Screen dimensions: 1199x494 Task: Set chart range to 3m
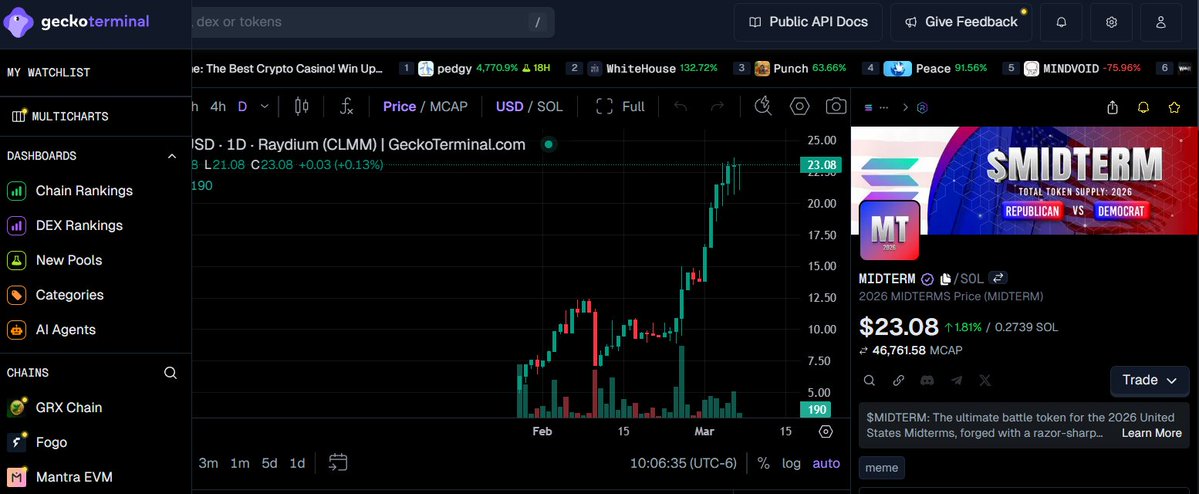pyautogui.click(x=209, y=463)
